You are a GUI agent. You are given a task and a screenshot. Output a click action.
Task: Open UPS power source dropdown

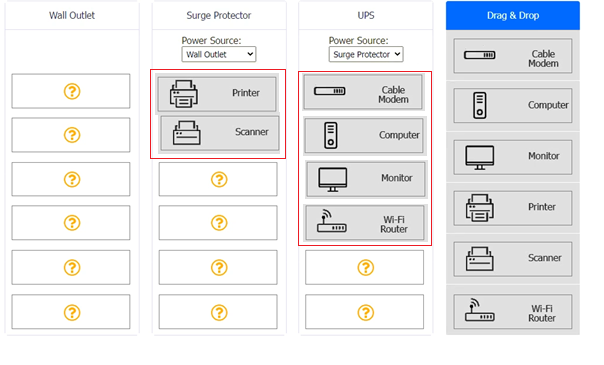[x=366, y=54]
